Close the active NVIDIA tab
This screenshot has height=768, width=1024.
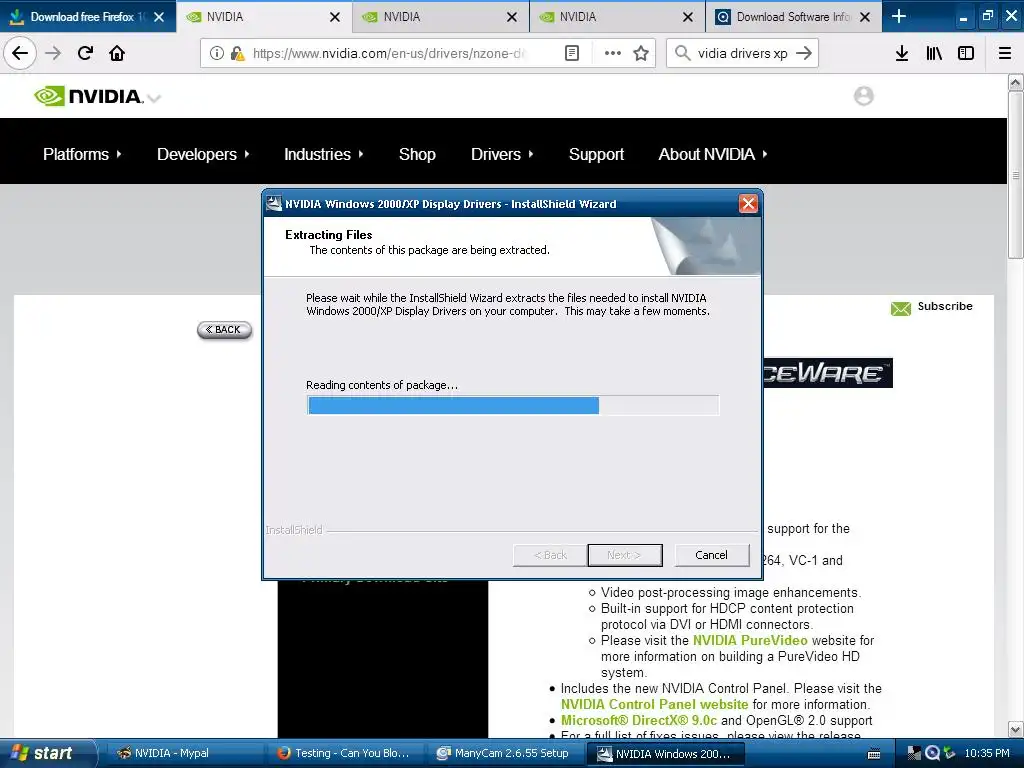pyautogui.click(x=335, y=17)
